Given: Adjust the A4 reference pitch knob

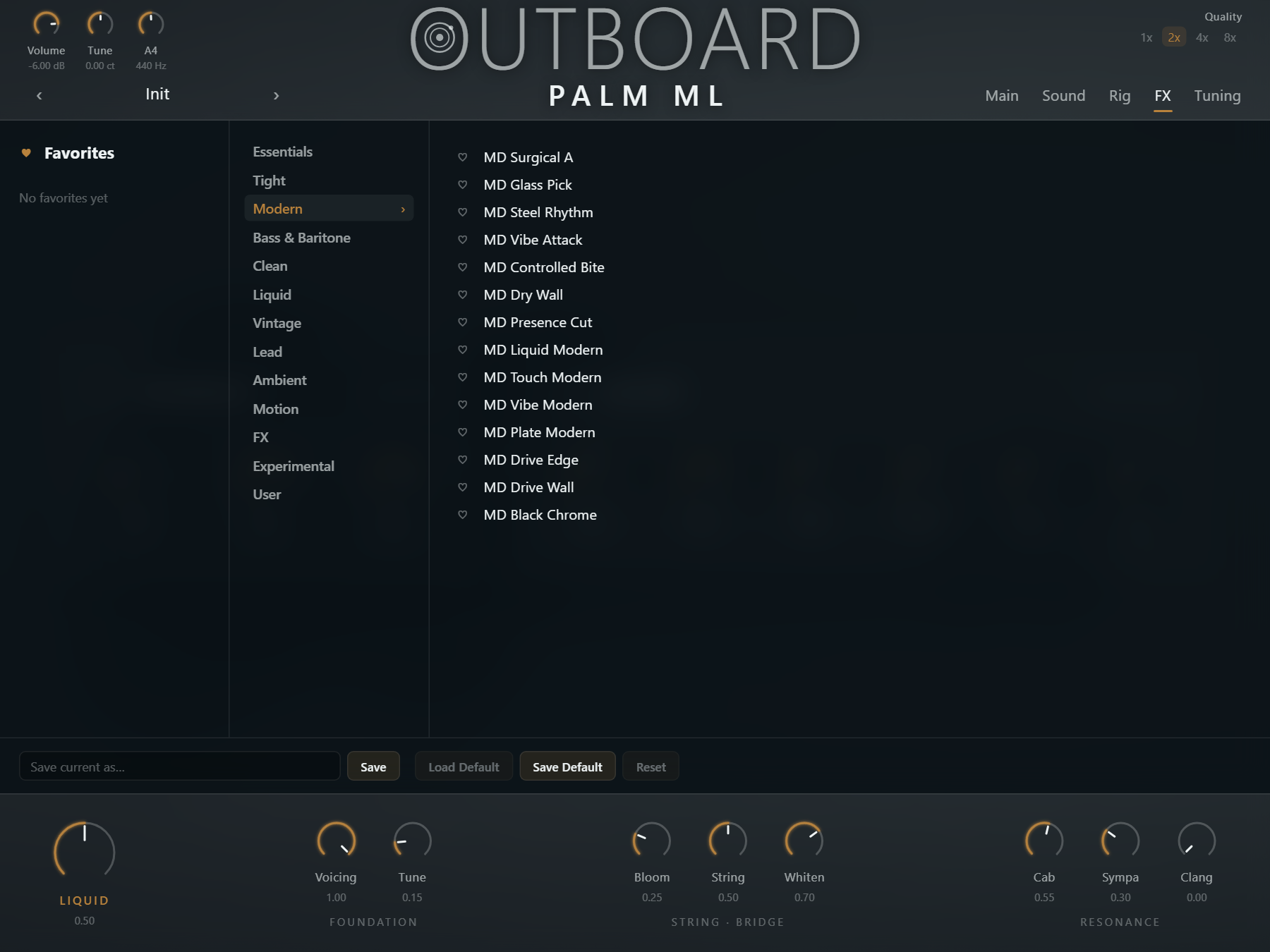Looking at the screenshot, I should [150, 24].
